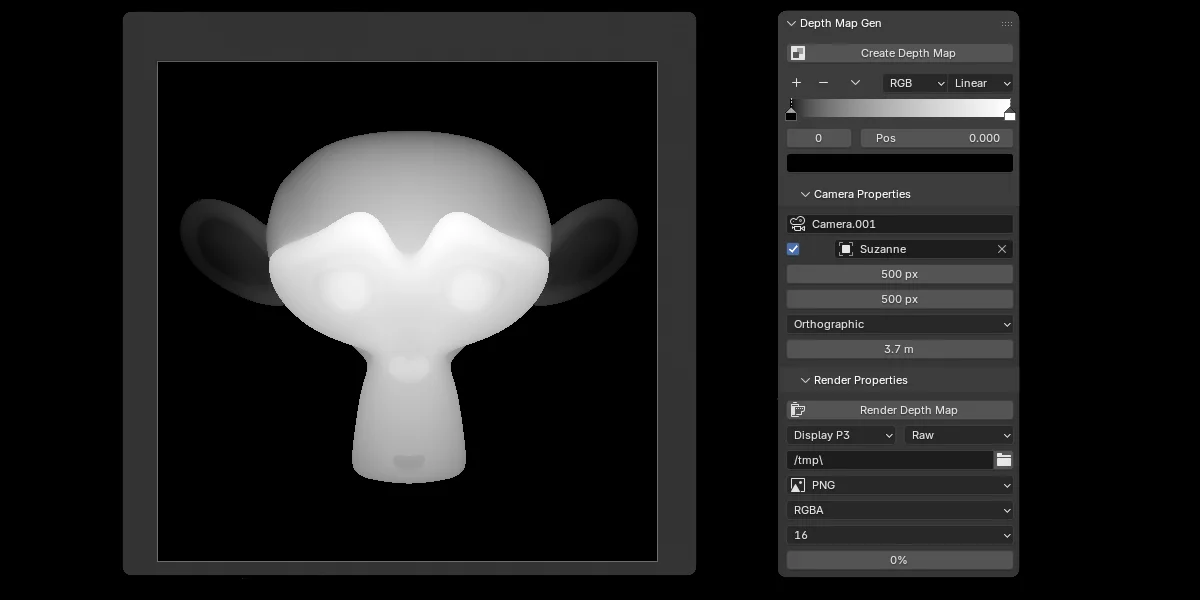Open the RGB color mode dropdown
1200x600 pixels.
pyautogui.click(x=914, y=83)
